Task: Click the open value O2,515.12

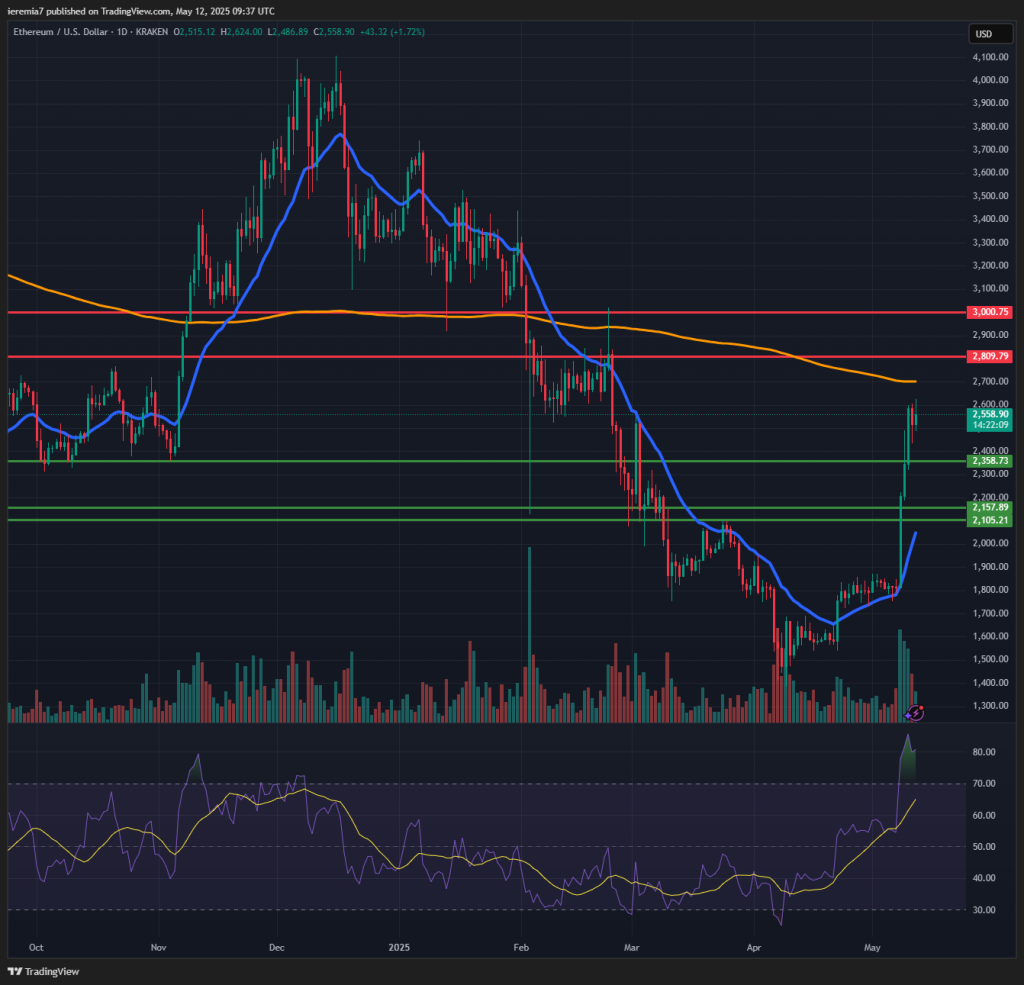Action: tap(194, 31)
